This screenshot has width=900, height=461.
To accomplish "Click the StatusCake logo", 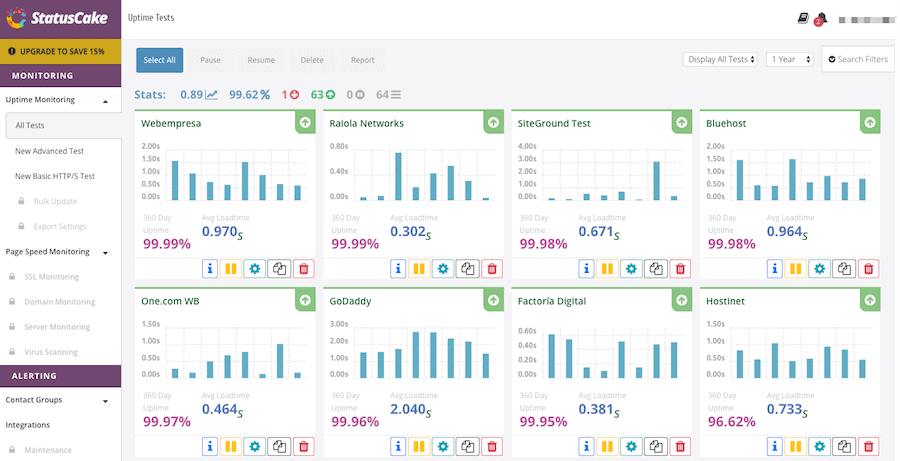I will (57, 18).
